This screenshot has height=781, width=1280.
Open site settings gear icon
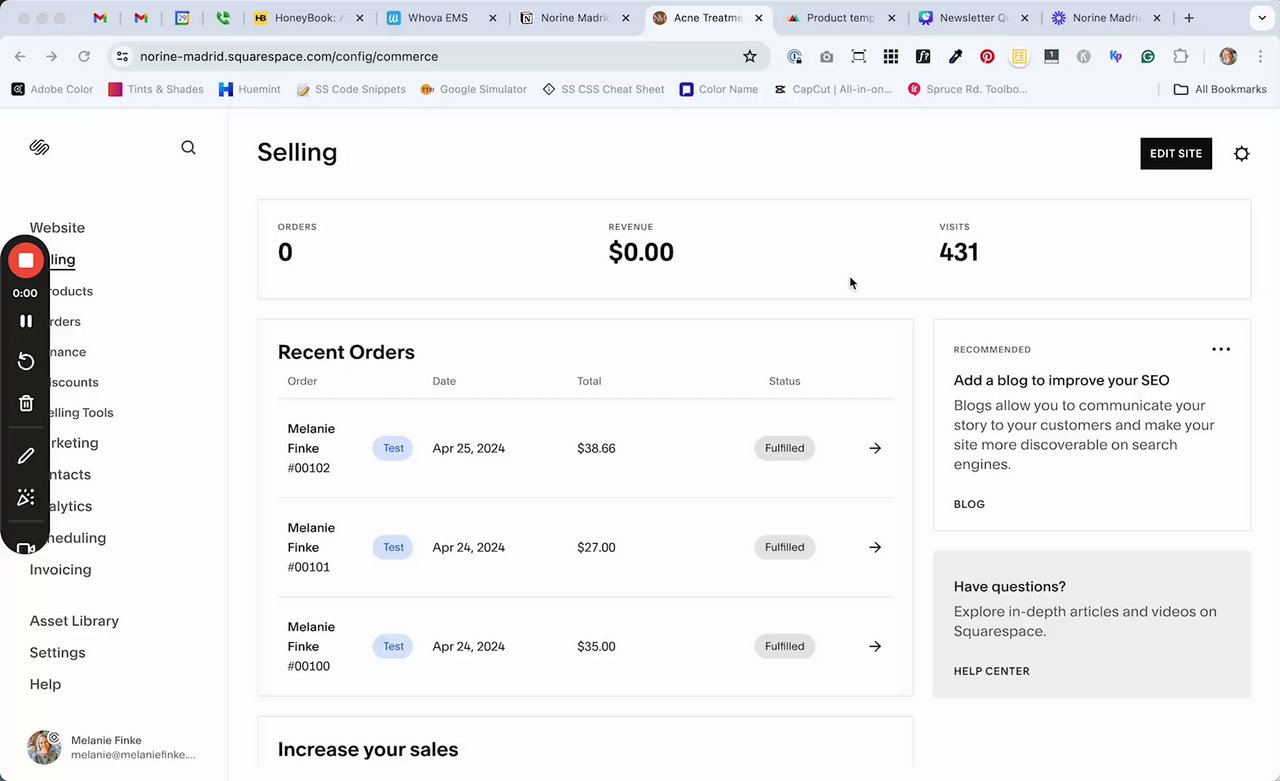(1241, 154)
